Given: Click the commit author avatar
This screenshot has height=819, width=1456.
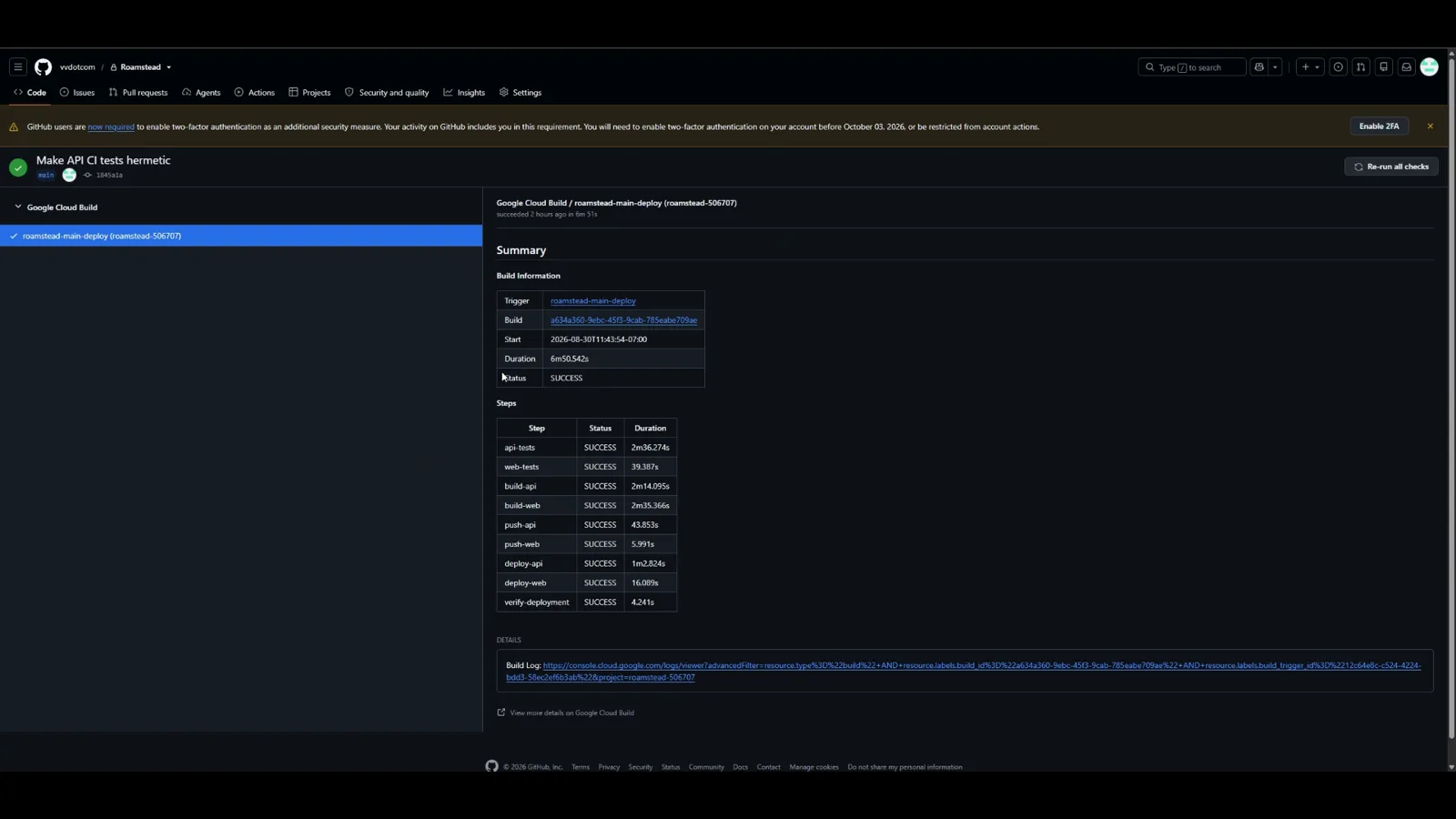Looking at the screenshot, I should [x=69, y=175].
